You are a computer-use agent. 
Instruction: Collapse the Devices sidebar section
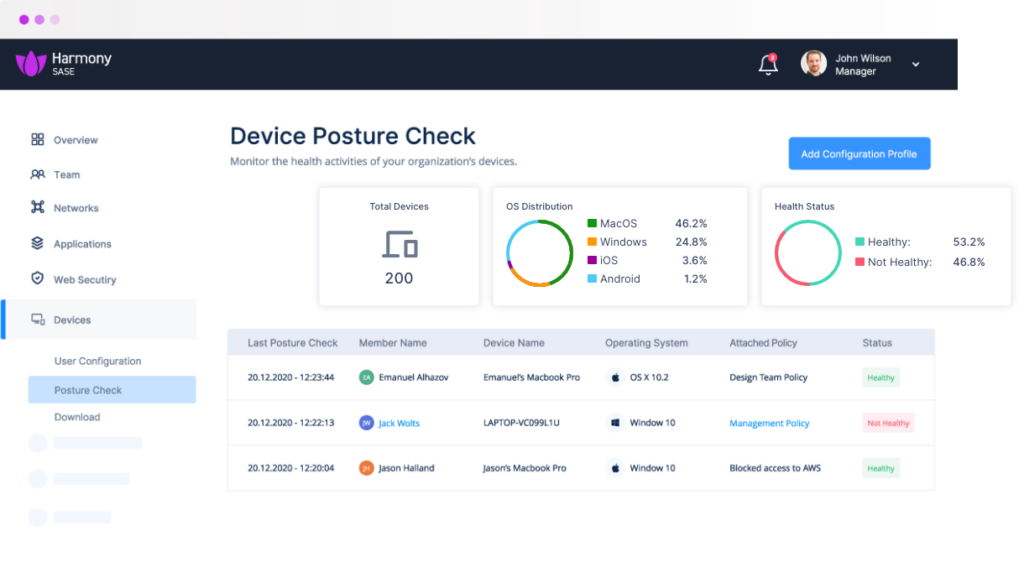[72, 320]
